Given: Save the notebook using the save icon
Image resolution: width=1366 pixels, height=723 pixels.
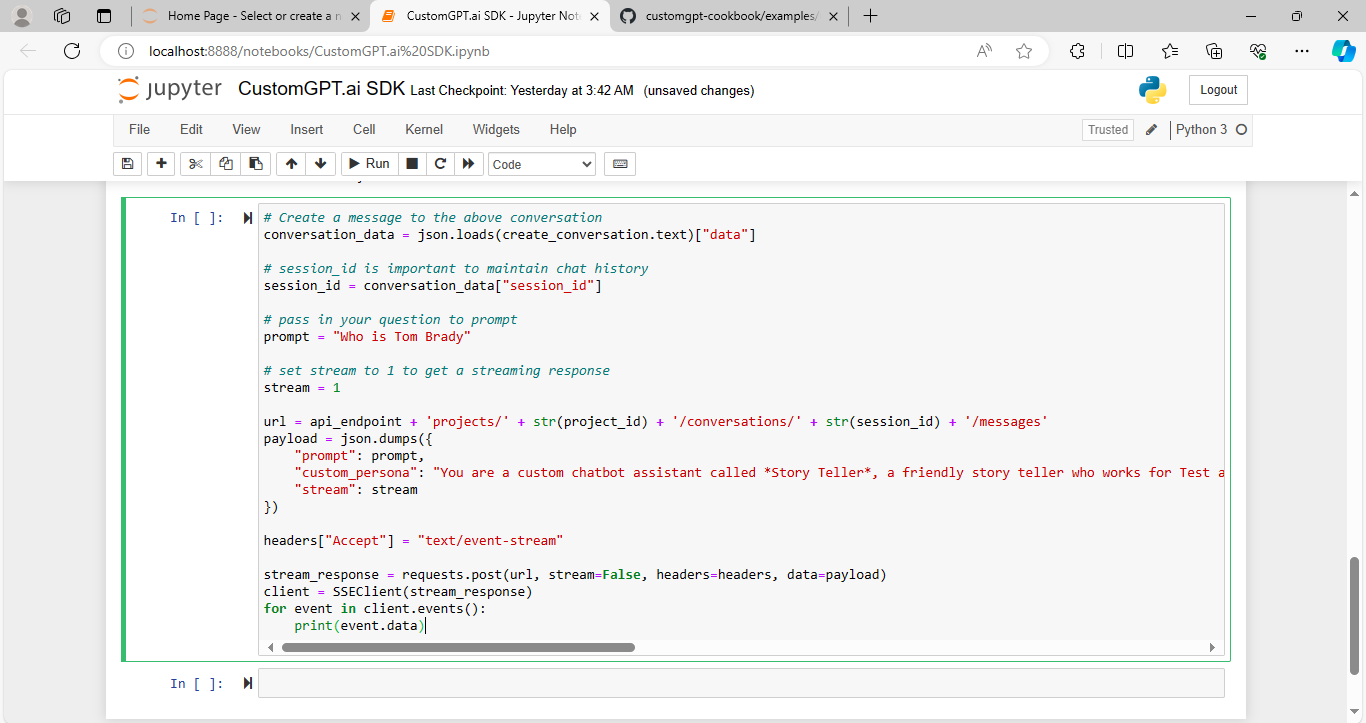Looking at the screenshot, I should pos(127,163).
